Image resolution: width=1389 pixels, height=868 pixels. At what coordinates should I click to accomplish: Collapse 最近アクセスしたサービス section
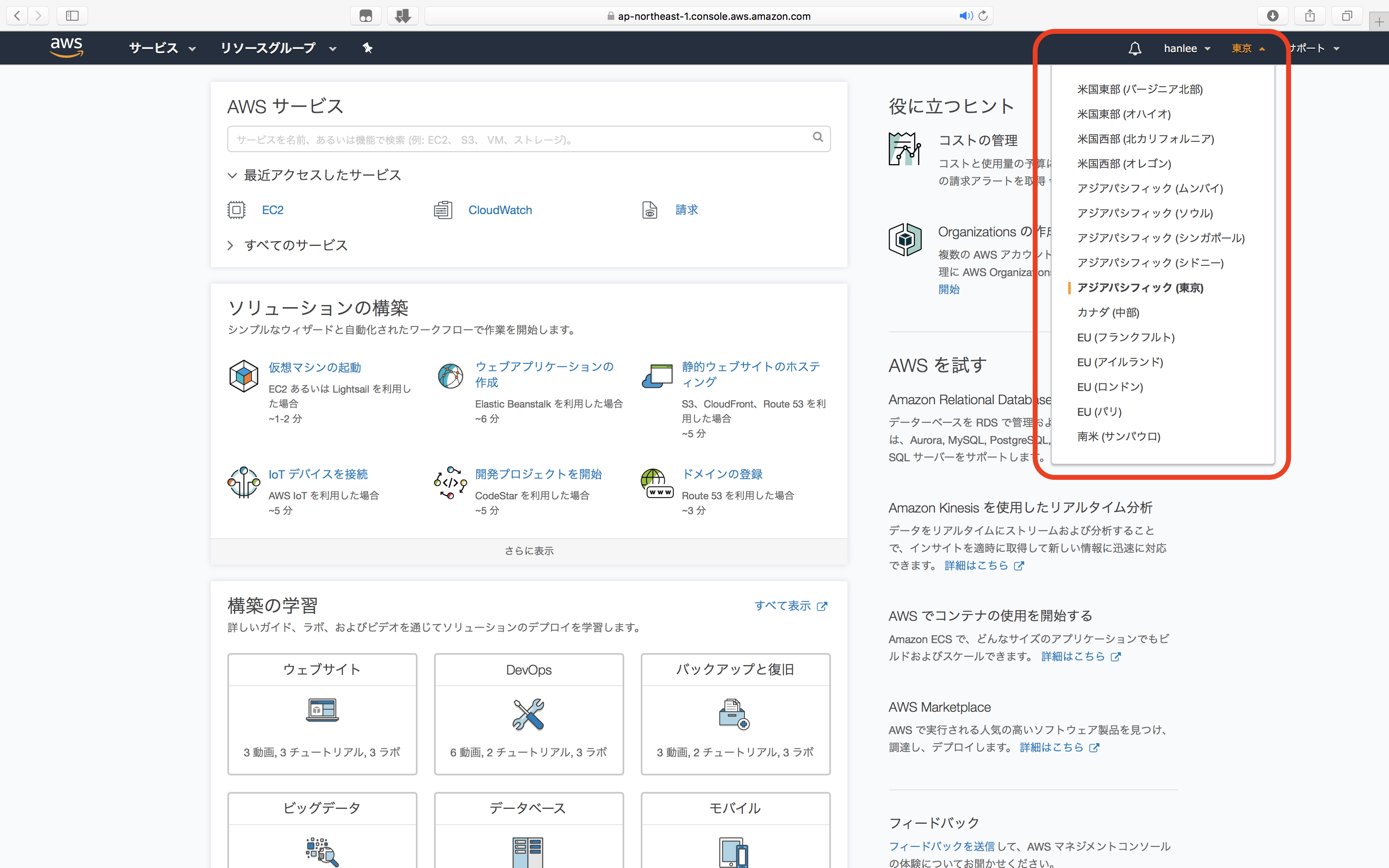tap(315, 175)
